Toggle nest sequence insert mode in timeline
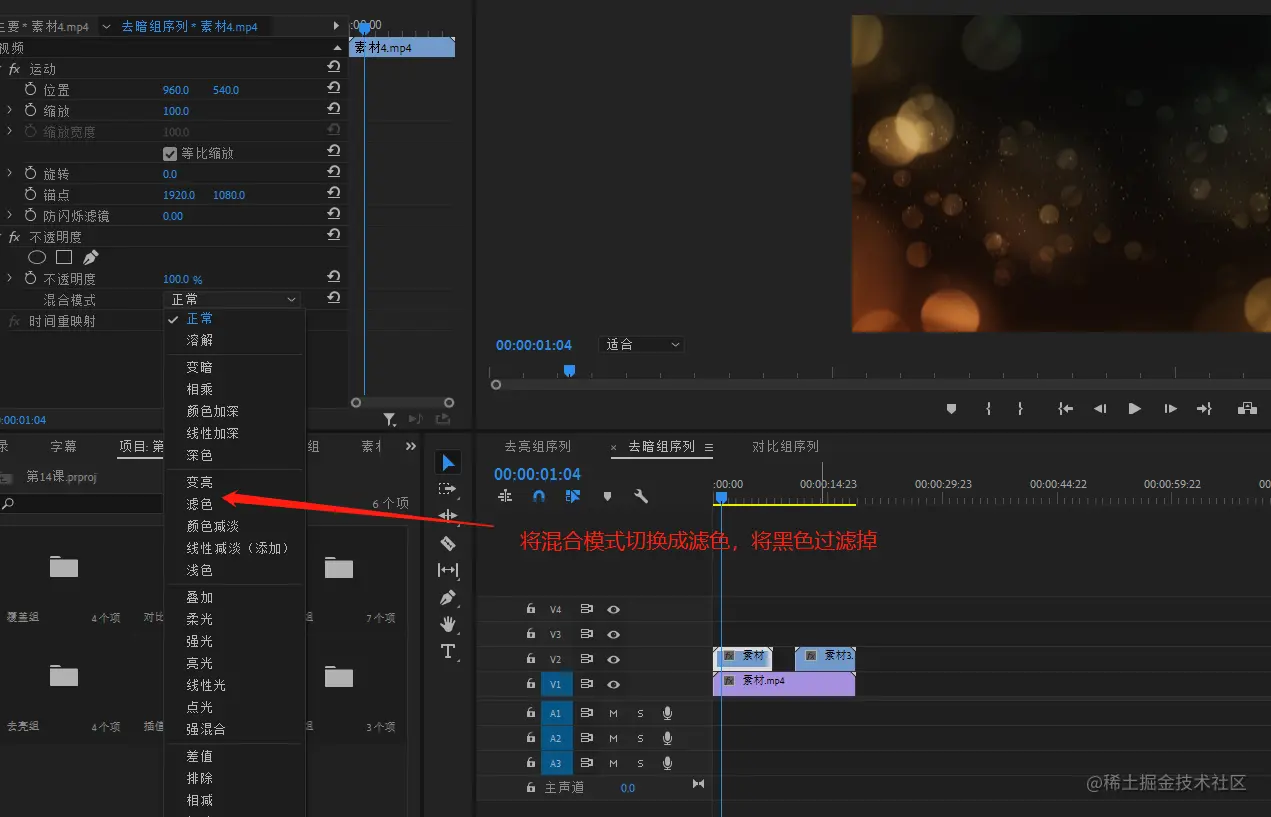 505,496
